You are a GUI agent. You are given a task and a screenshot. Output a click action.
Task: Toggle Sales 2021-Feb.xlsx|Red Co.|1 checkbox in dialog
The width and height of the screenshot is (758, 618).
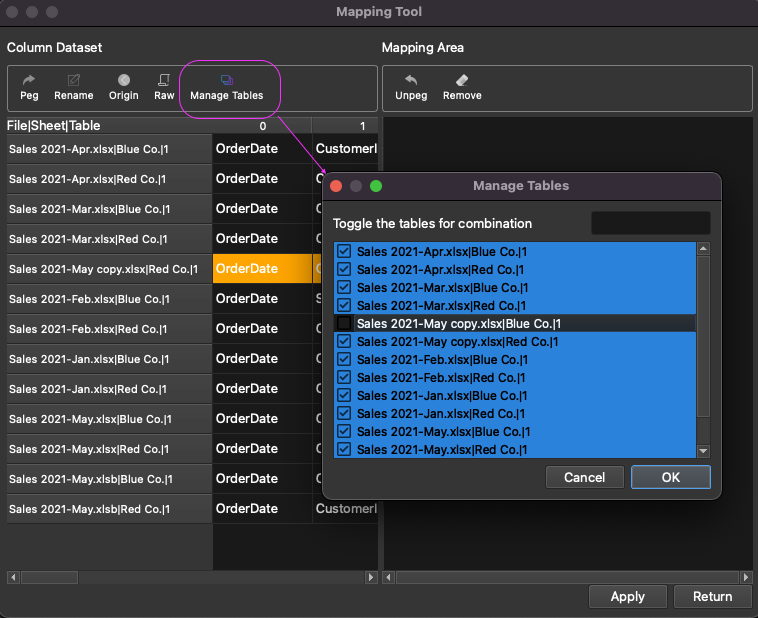tap(344, 377)
